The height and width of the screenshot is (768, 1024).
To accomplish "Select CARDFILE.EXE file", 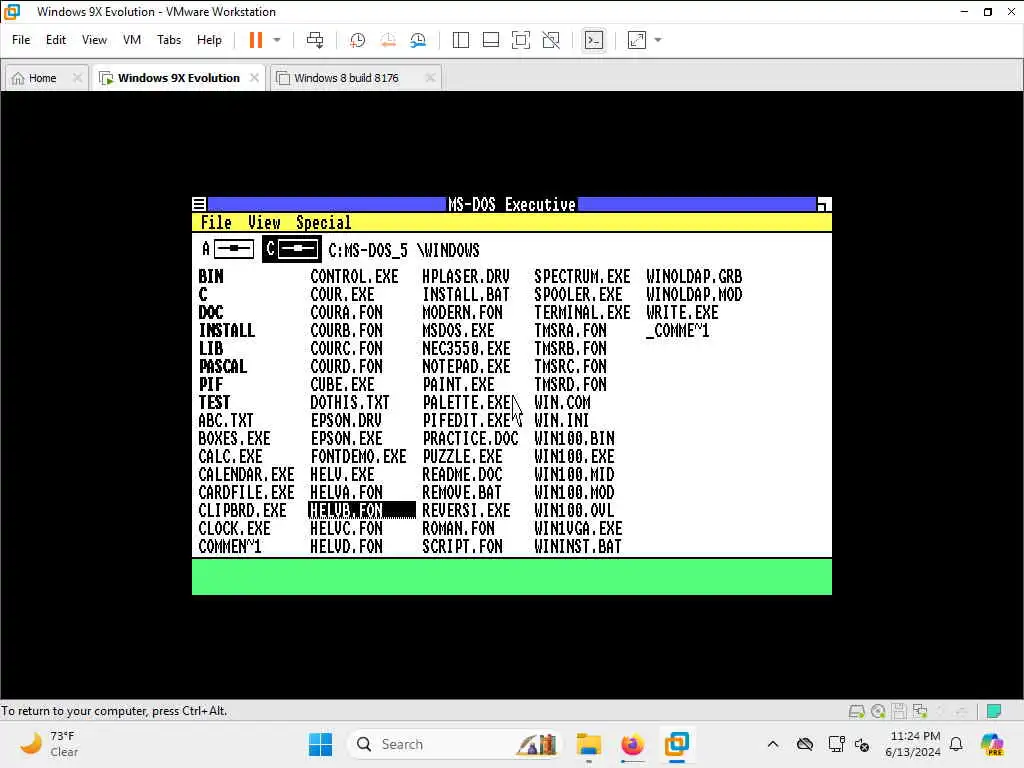I will click(246, 492).
